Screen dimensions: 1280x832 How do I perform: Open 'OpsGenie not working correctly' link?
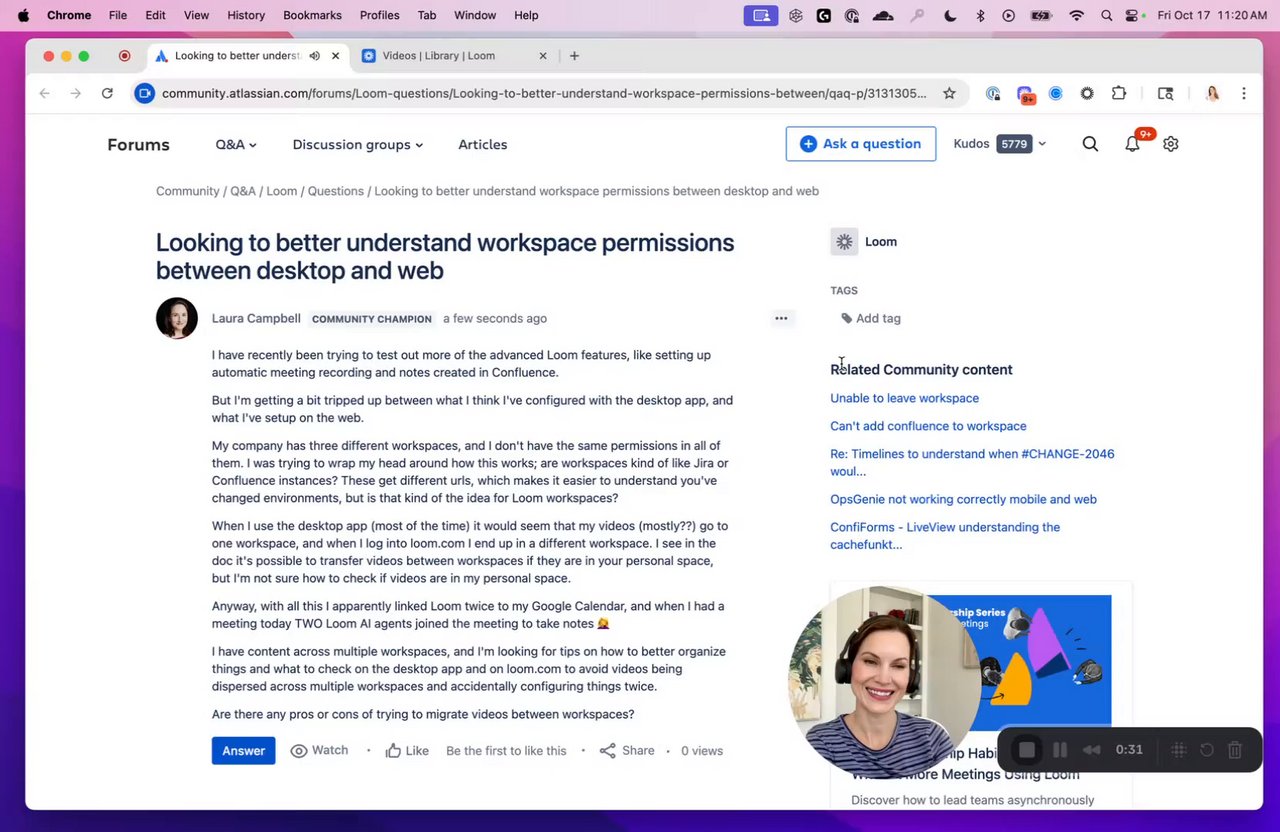tap(963, 499)
